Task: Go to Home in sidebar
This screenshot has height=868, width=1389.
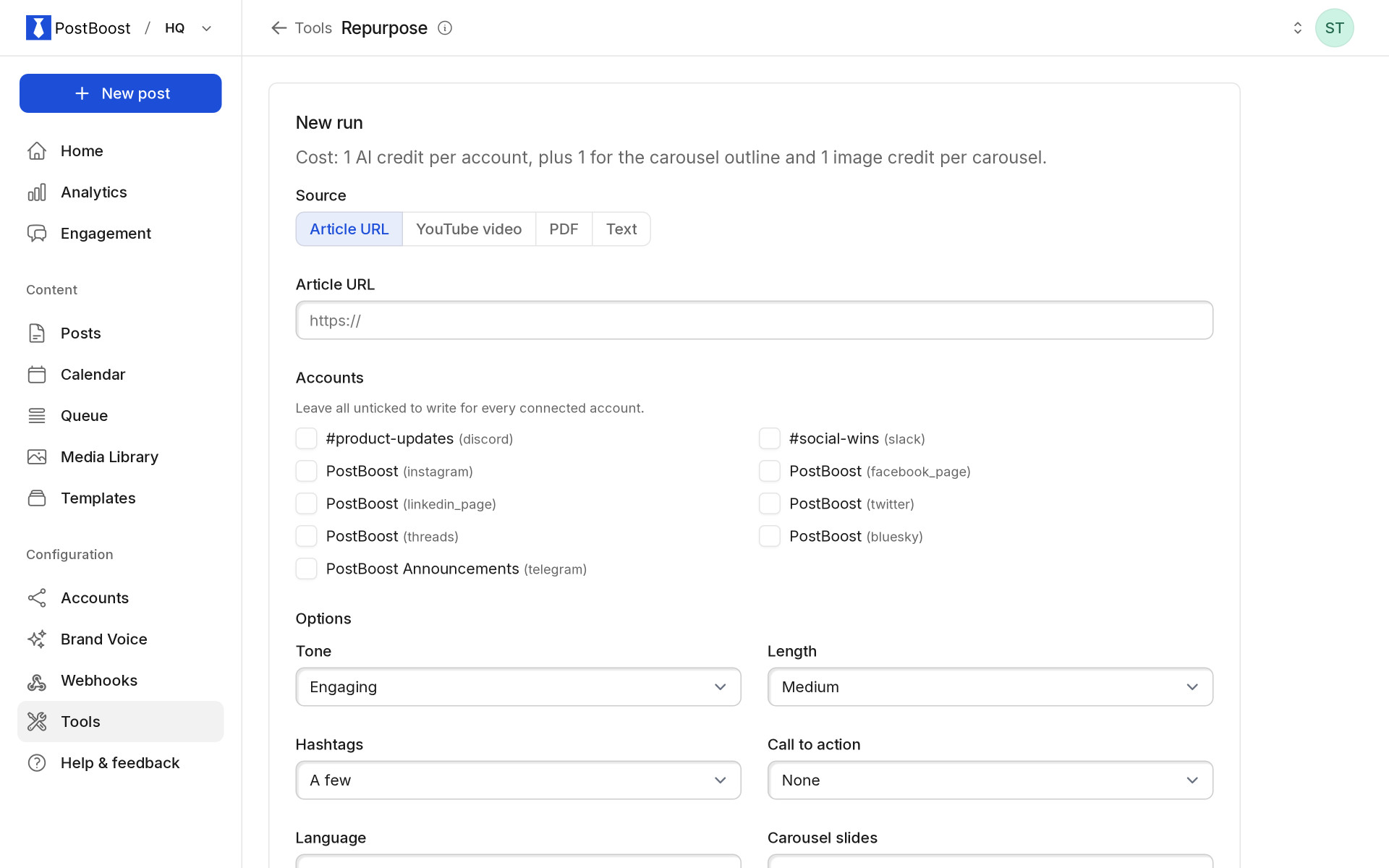Action: (121, 150)
